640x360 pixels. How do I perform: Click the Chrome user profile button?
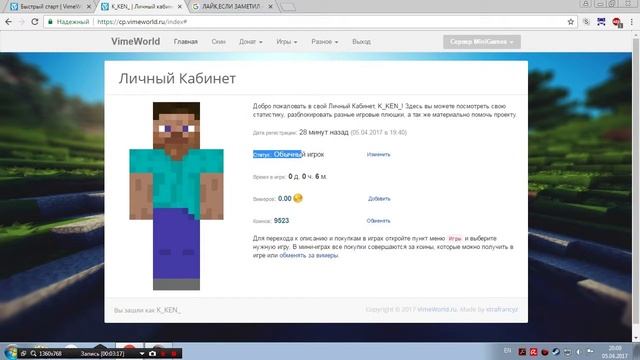[586, 4]
